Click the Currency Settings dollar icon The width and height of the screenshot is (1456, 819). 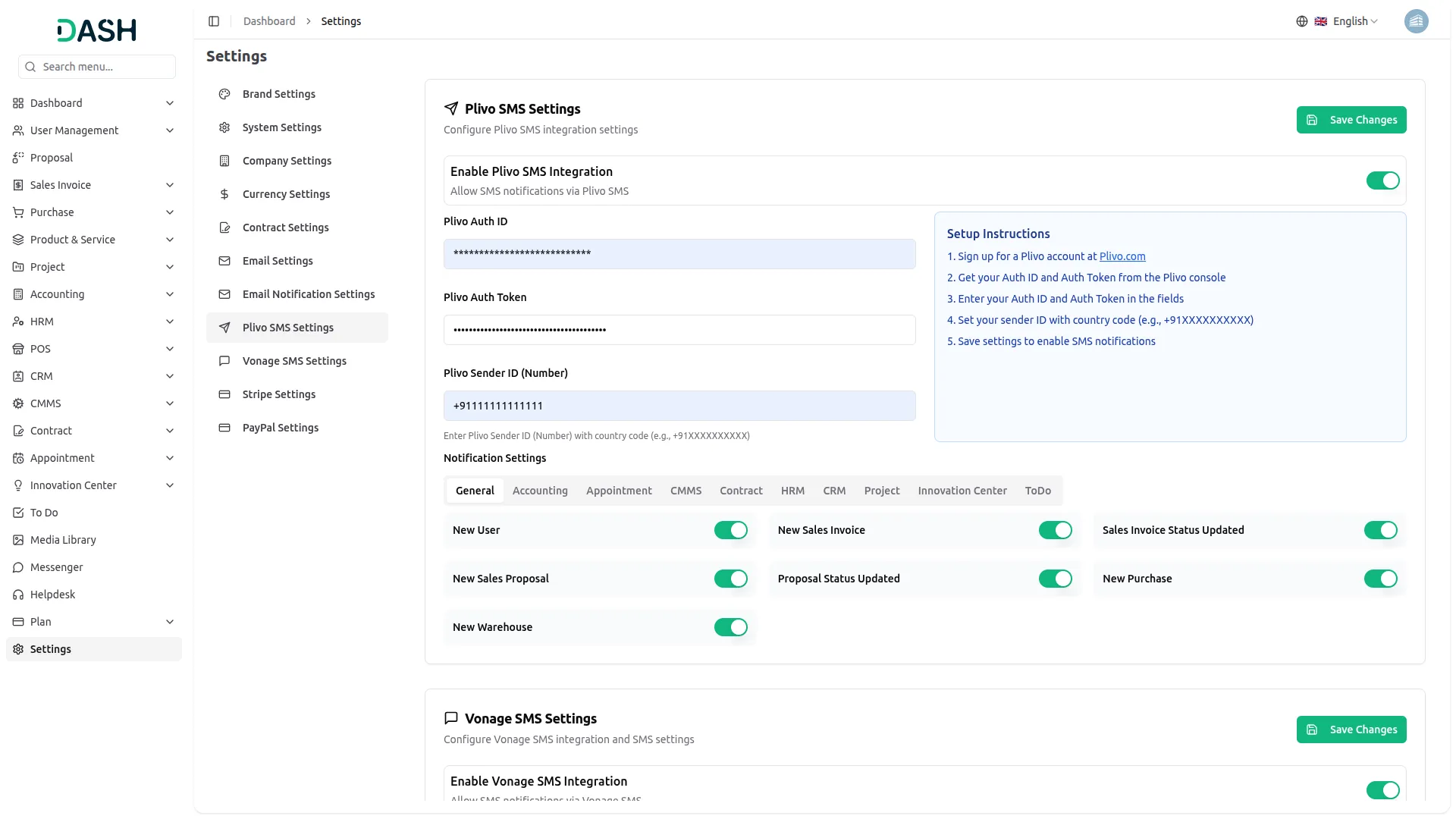coord(224,194)
